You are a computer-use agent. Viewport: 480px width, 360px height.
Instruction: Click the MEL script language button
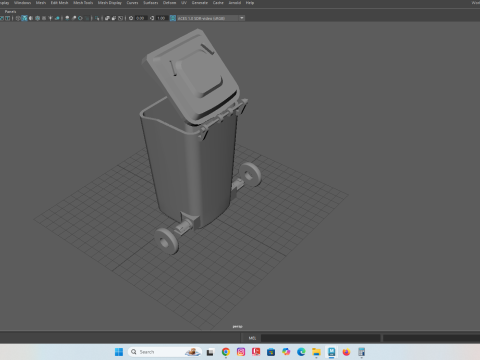click(252, 338)
